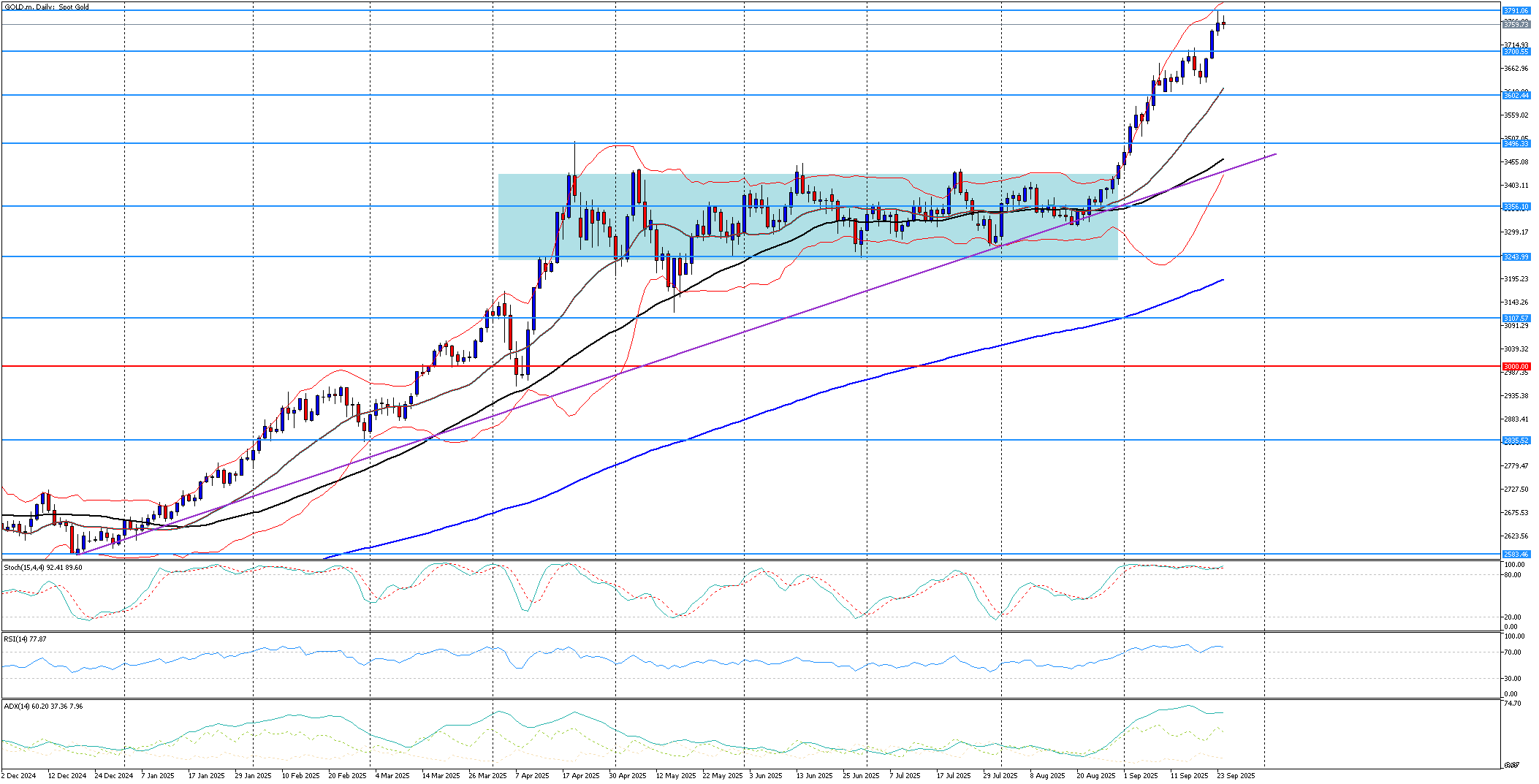Click the 11 Sep 2025 date label
This screenshot has height=784, width=1539.
[x=1190, y=775]
